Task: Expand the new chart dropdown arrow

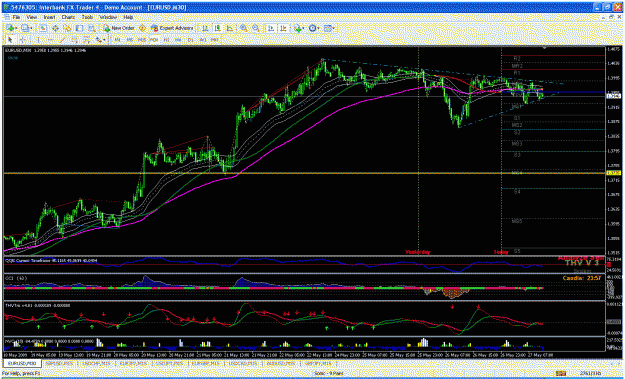Action: 16,28
